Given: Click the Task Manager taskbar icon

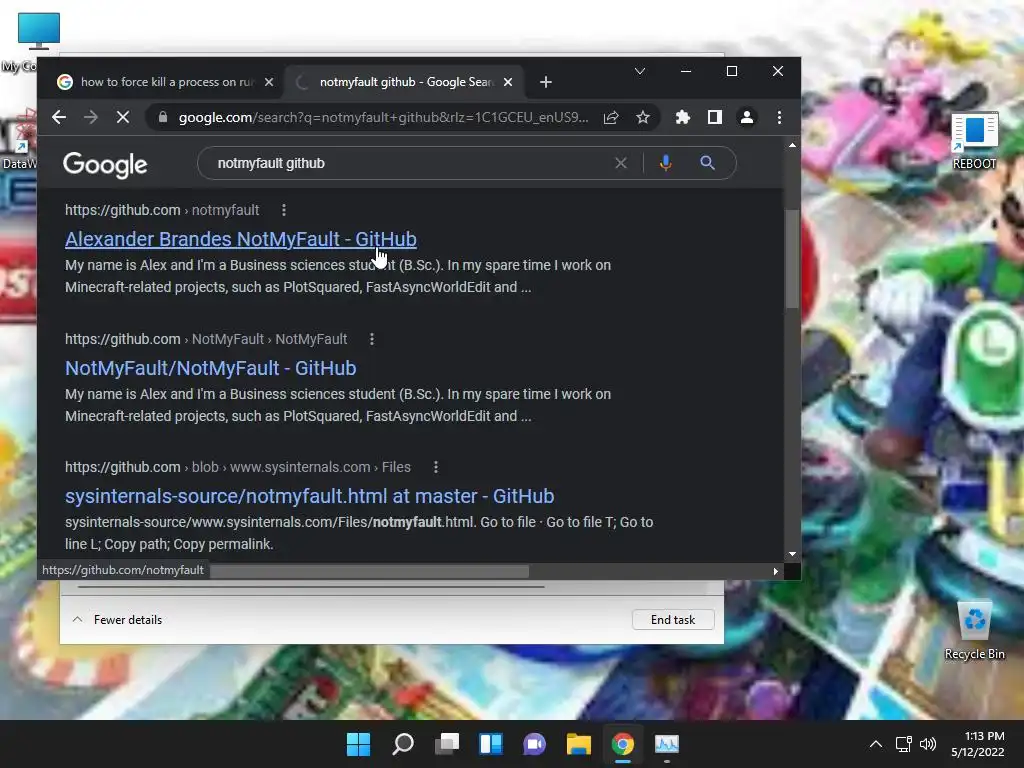Looking at the screenshot, I should pyautogui.click(x=667, y=744).
